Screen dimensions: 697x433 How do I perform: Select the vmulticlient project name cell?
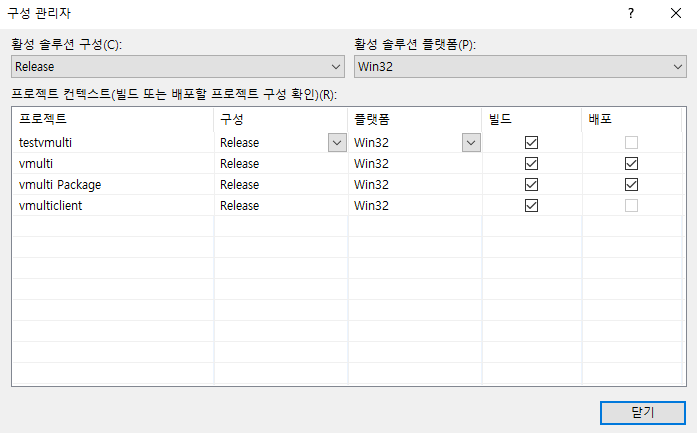click(50, 205)
